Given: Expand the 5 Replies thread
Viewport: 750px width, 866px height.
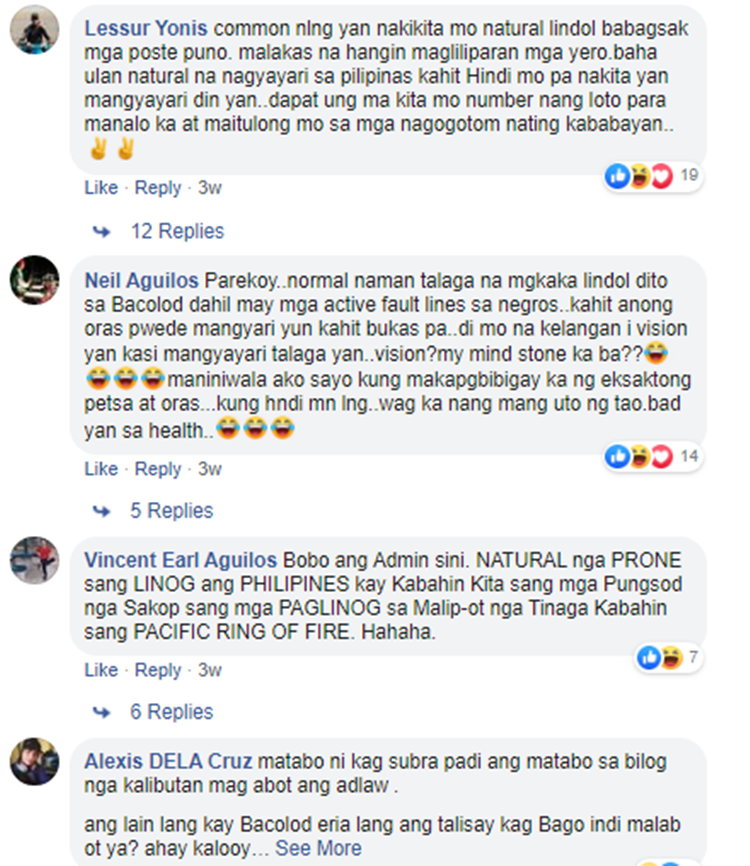Looking at the screenshot, I should click(171, 510).
